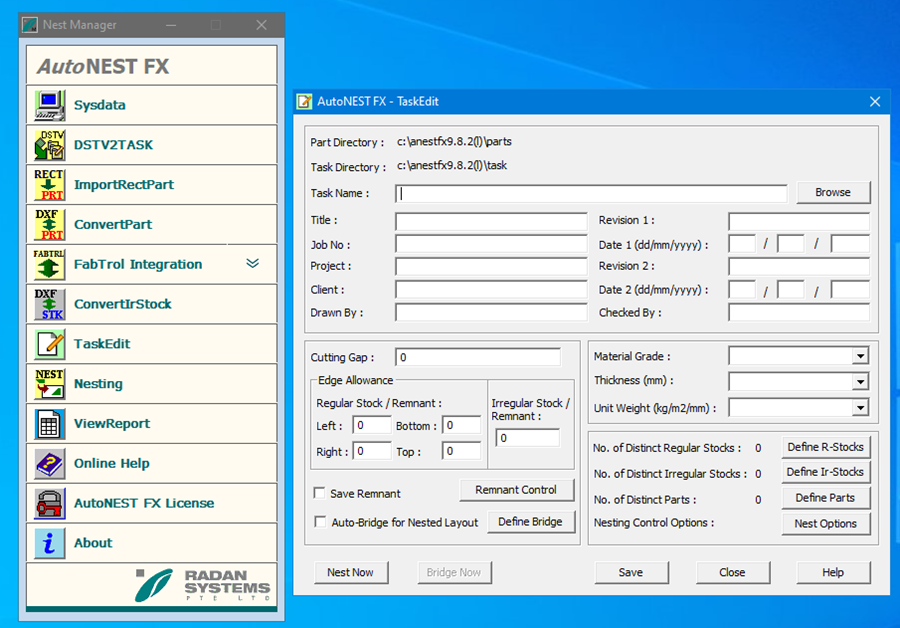Select the Sysdata menu label

click(100, 105)
